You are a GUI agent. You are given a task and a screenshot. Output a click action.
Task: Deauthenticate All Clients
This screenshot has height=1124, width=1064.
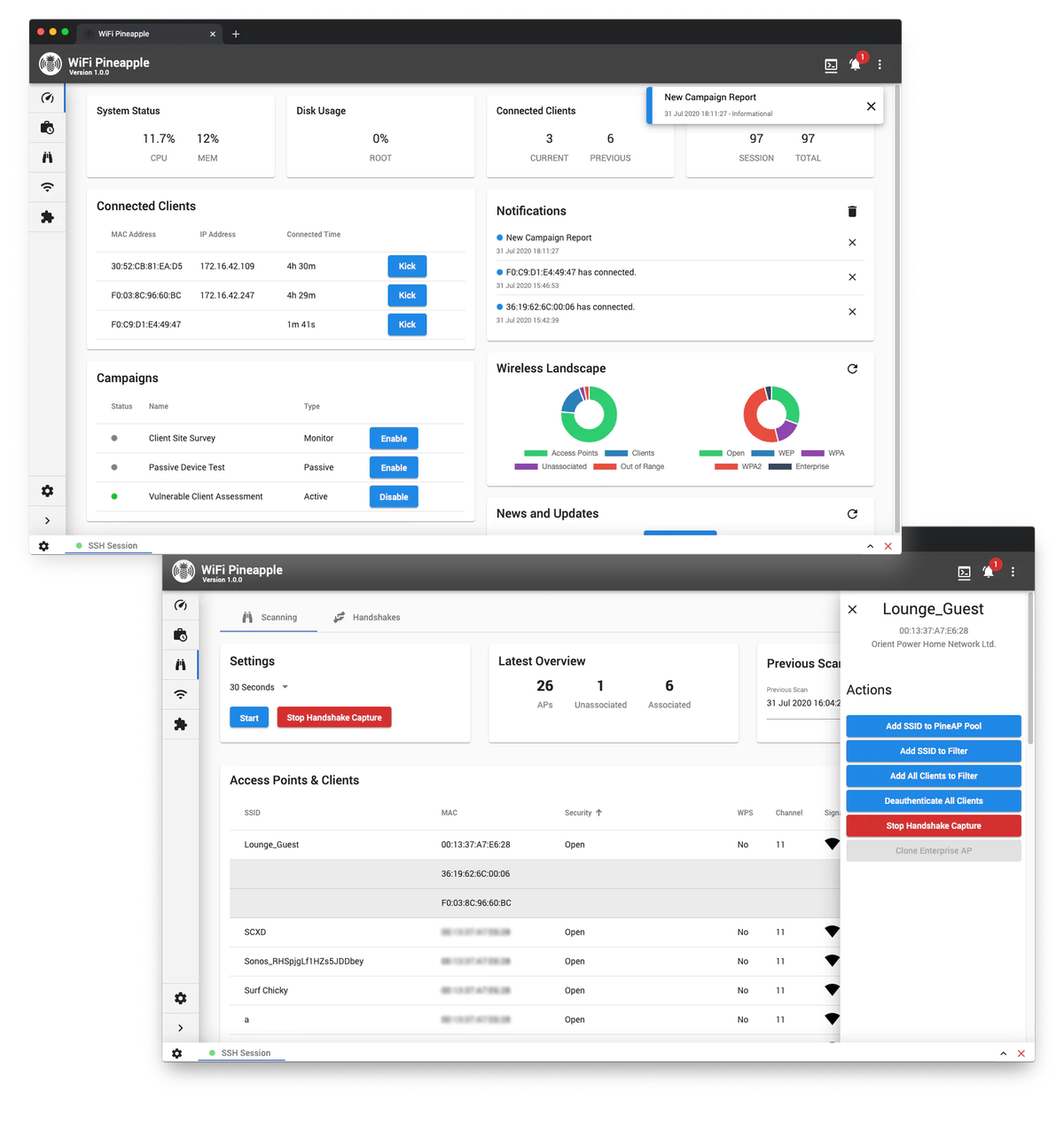(934, 800)
